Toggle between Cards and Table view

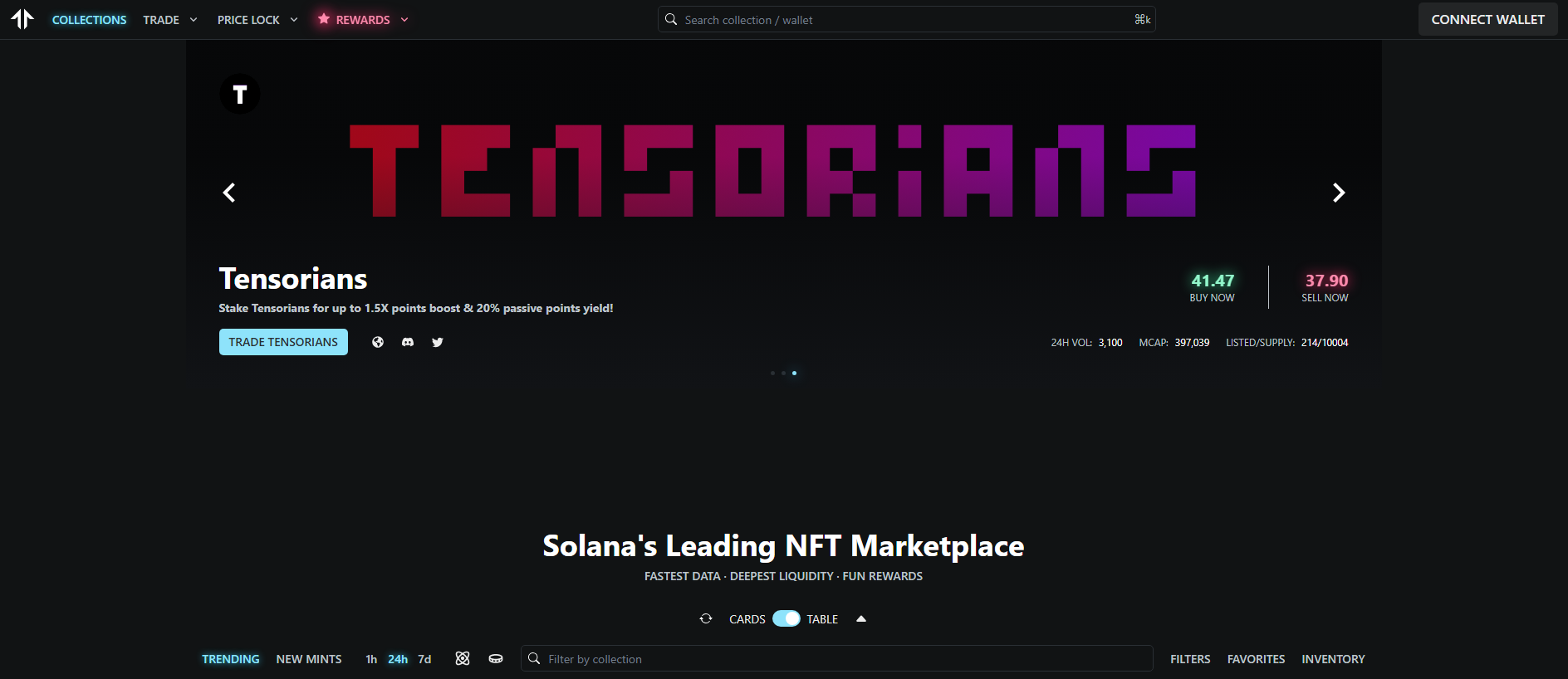point(786,618)
